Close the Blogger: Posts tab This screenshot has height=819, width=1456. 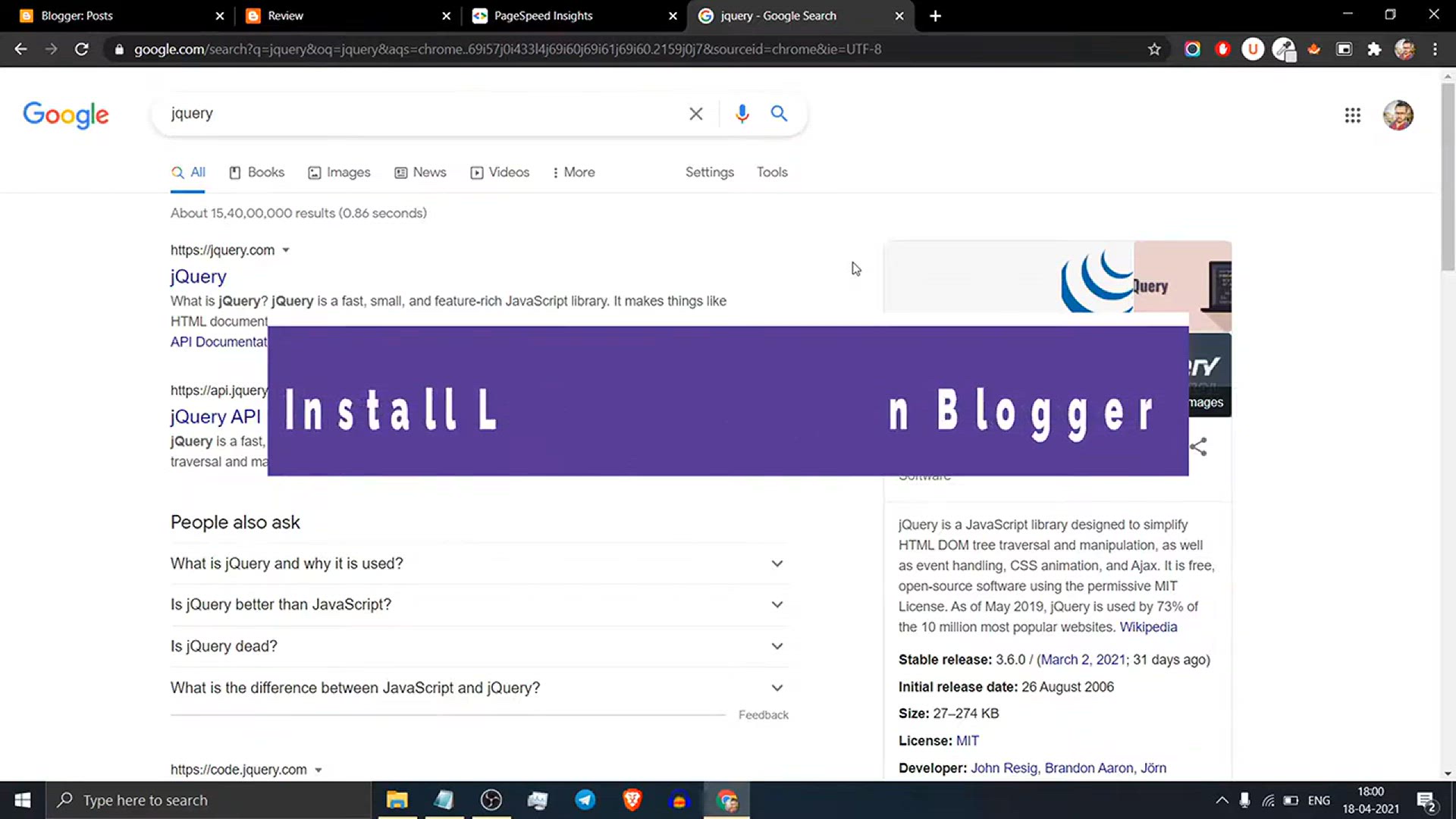point(219,16)
